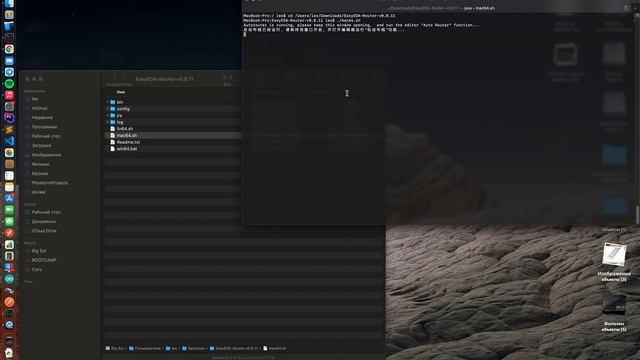The width and height of the screenshot is (640, 360).
Task: Open BOOTCAMP volume in sidebar
Action: pos(44,260)
